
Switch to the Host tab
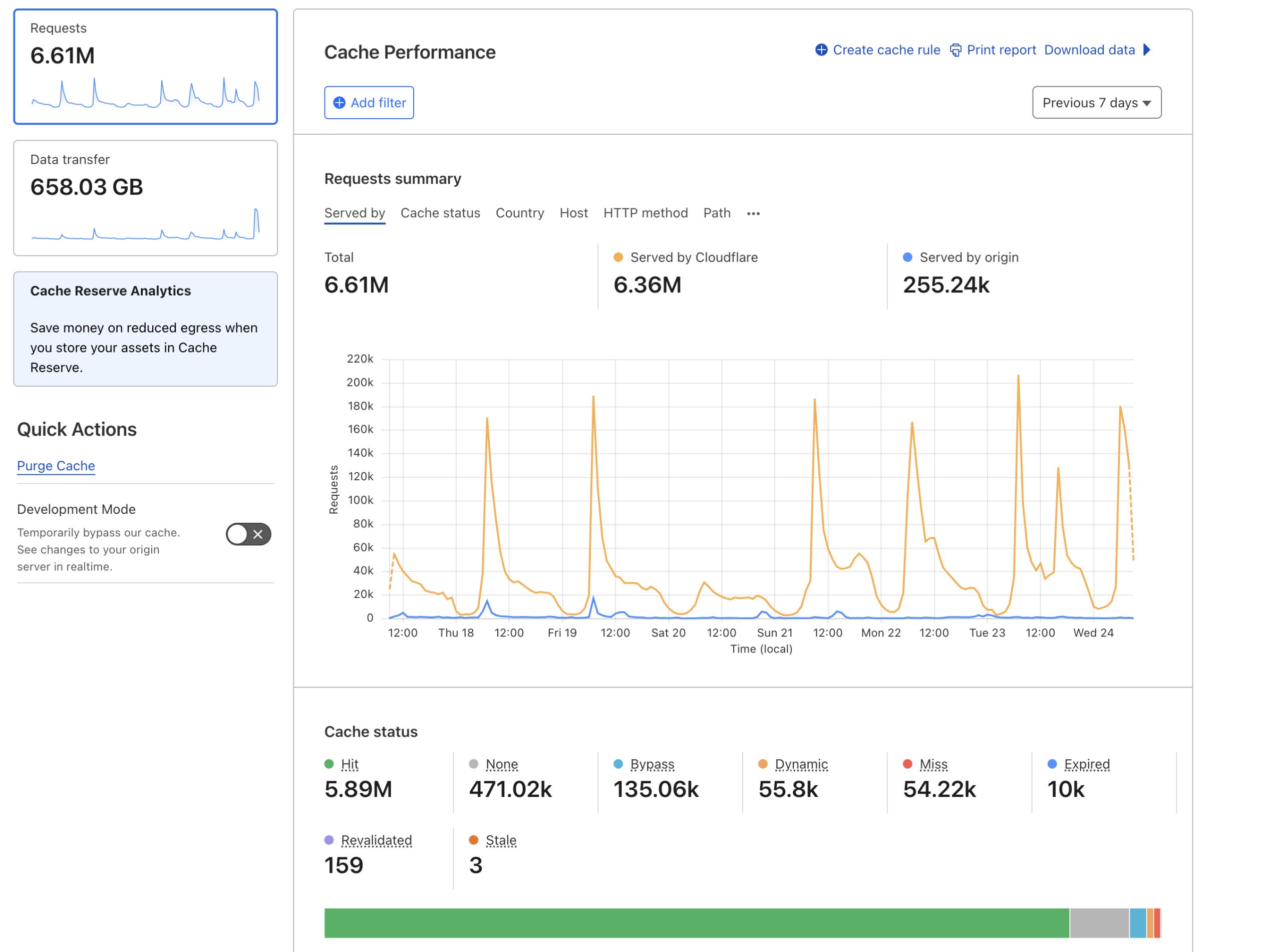(x=574, y=213)
